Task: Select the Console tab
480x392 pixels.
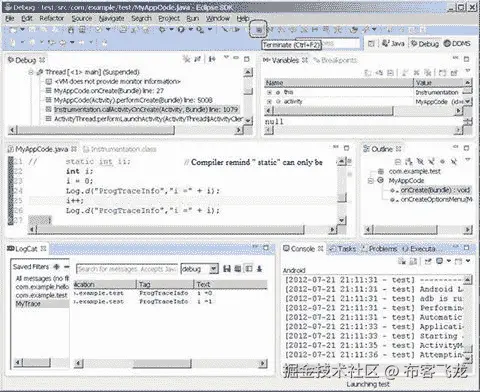Action: click(x=303, y=249)
